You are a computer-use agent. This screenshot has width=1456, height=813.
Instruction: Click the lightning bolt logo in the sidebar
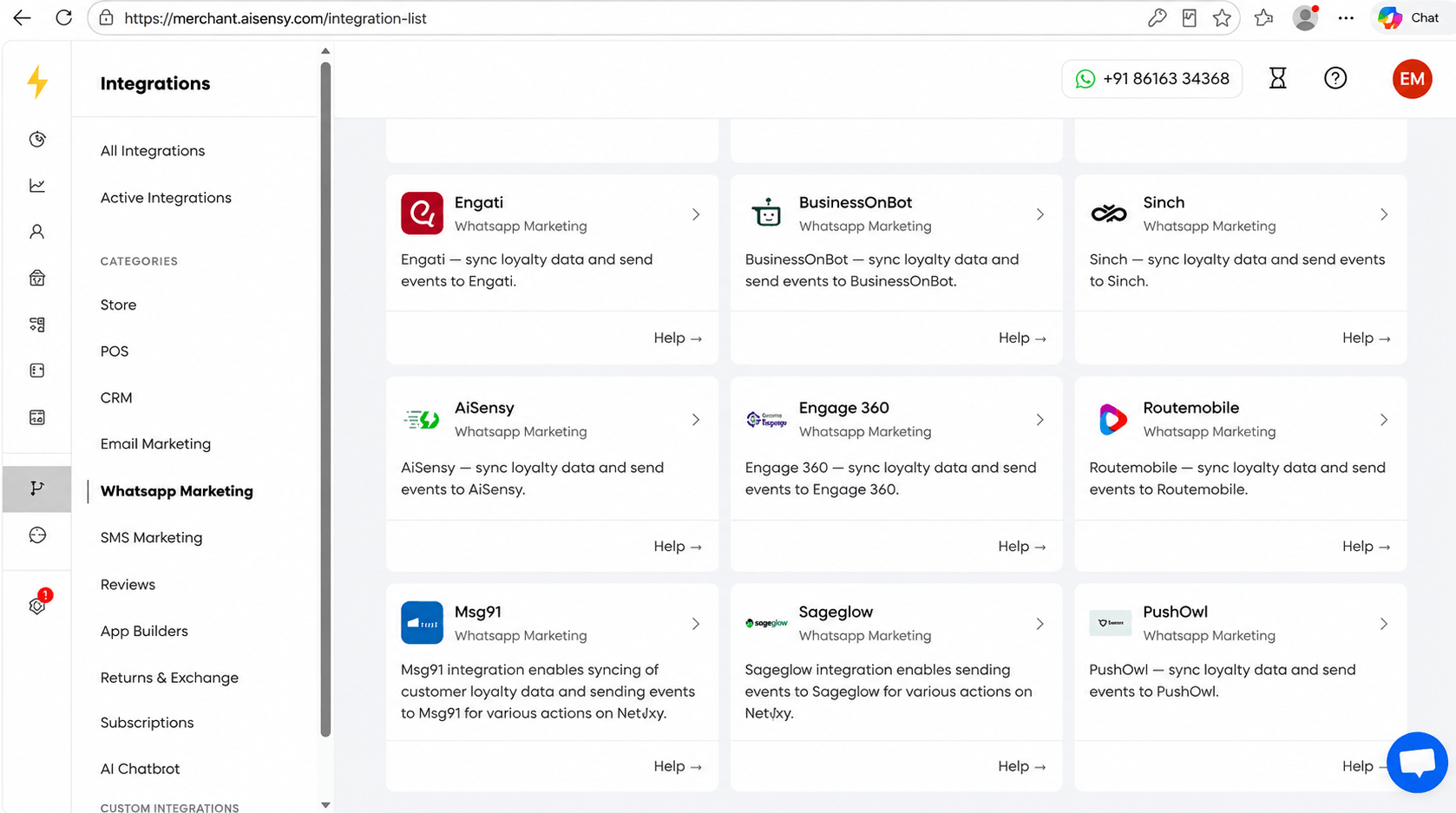click(37, 82)
